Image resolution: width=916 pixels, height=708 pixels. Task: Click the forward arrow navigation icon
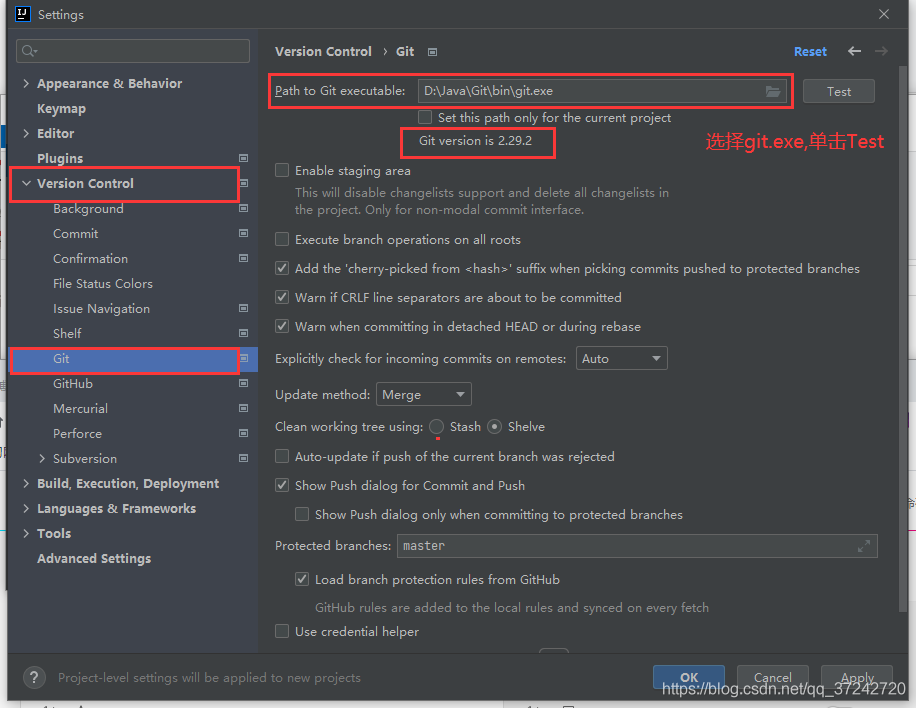(x=881, y=51)
